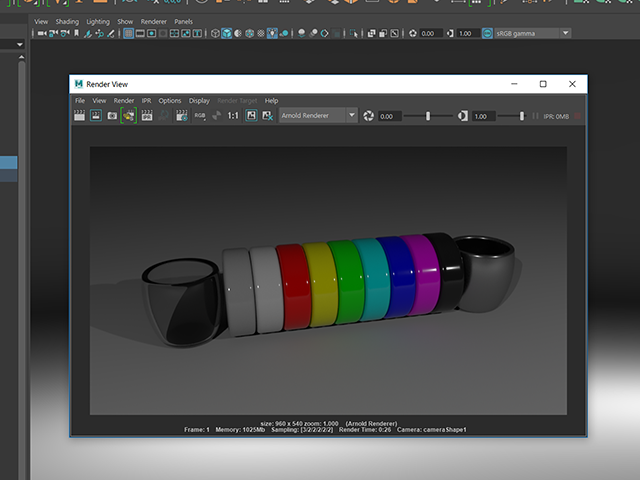Screen dimensions: 640x480
Task: Click the viewport exposure icon next to 0.00
Action: (x=413, y=33)
